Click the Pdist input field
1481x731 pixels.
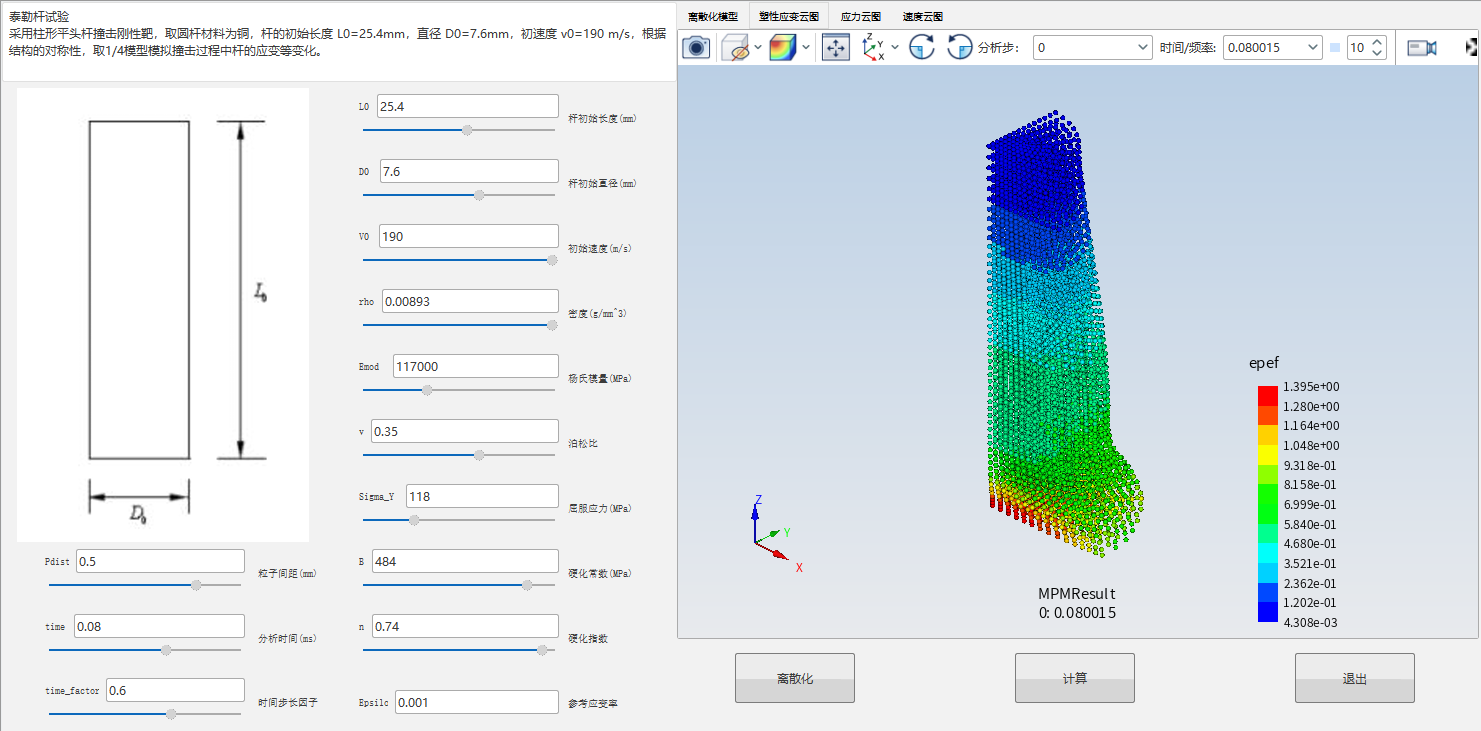160,561
